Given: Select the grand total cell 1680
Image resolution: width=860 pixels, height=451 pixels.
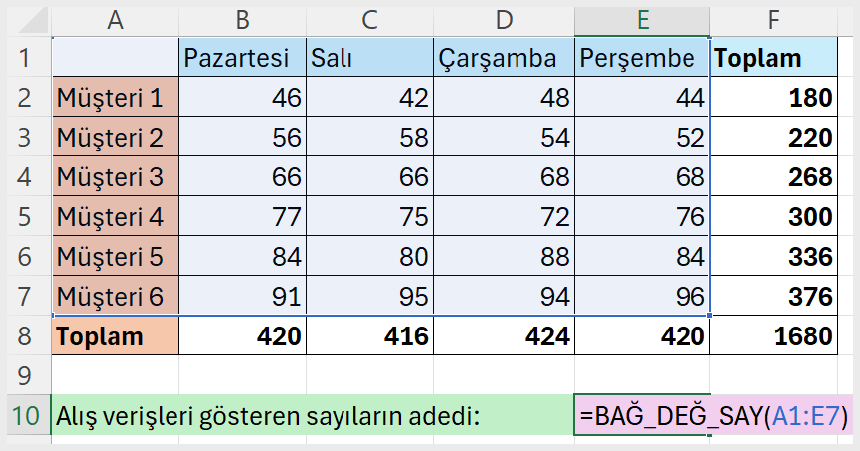Looking at the screenshot, I should pyautogui.click(x=773, y=335).
